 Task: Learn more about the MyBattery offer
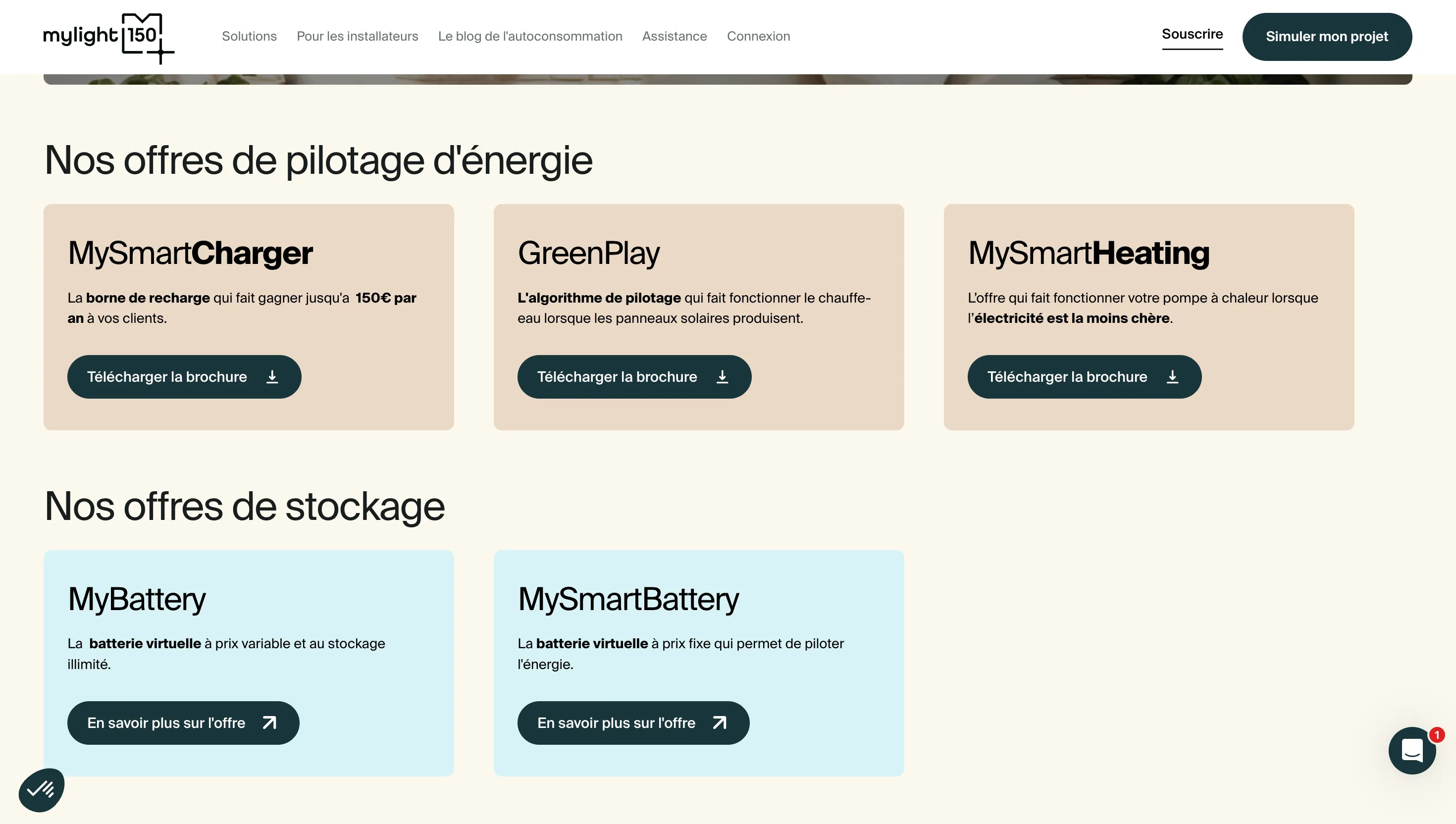(x=183, y=722)
